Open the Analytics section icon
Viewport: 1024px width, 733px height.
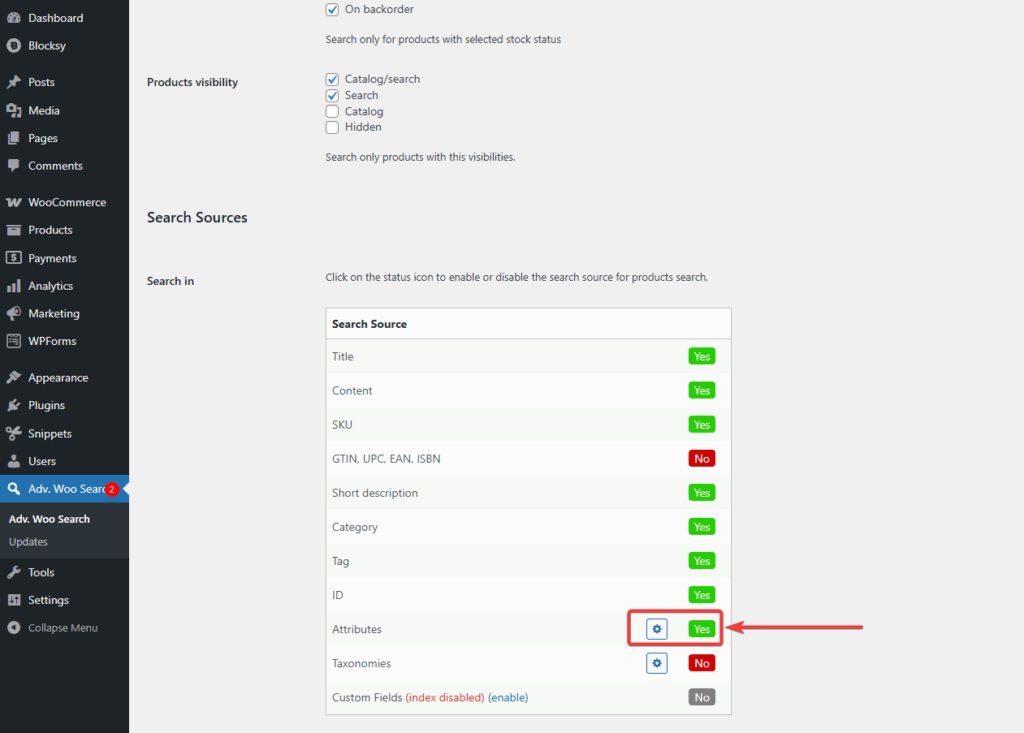point(16,285)
